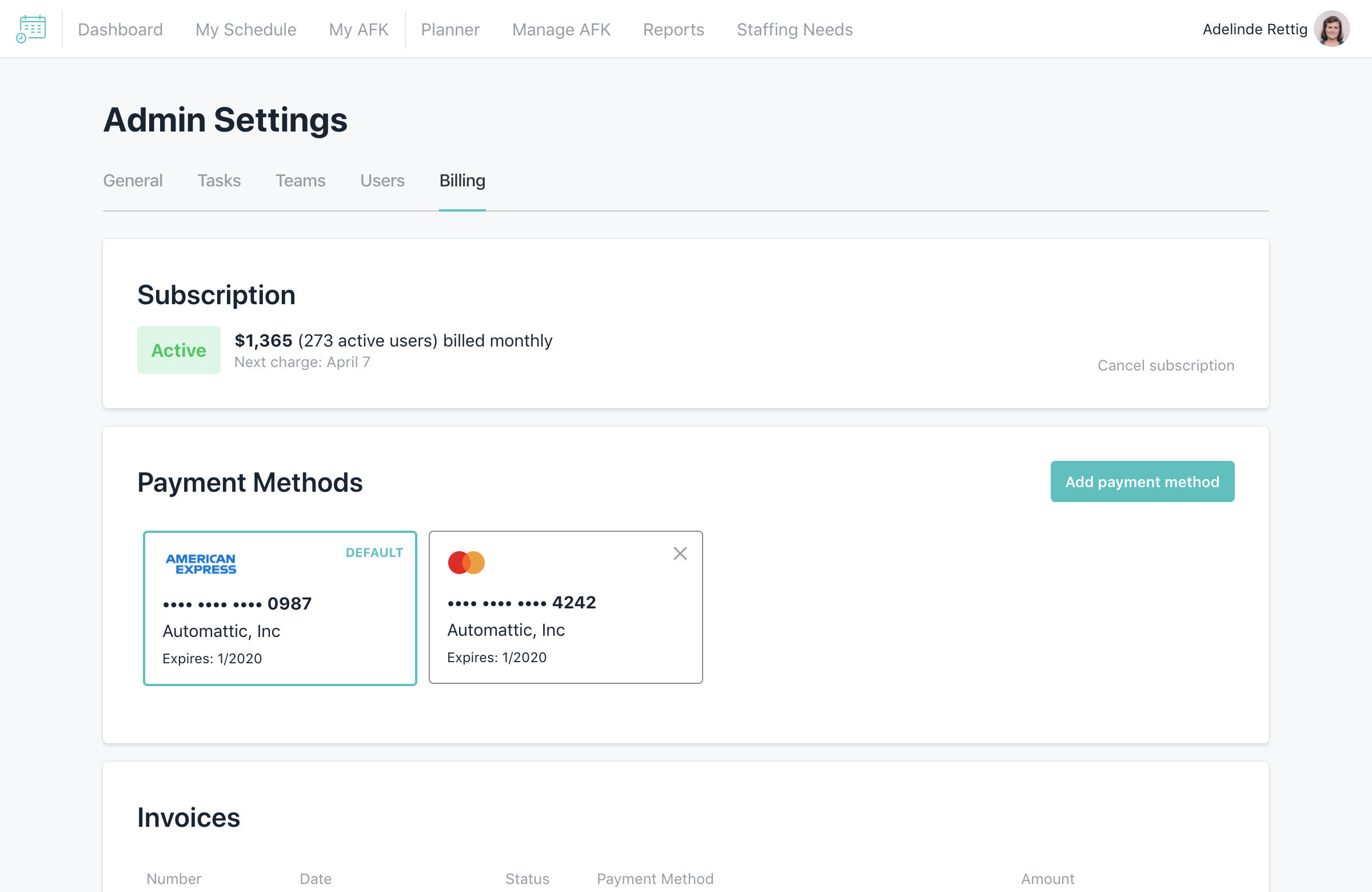Screen dimensions: 1372x892
Task: Go to My Schedule
Action: tap(246, 29)
